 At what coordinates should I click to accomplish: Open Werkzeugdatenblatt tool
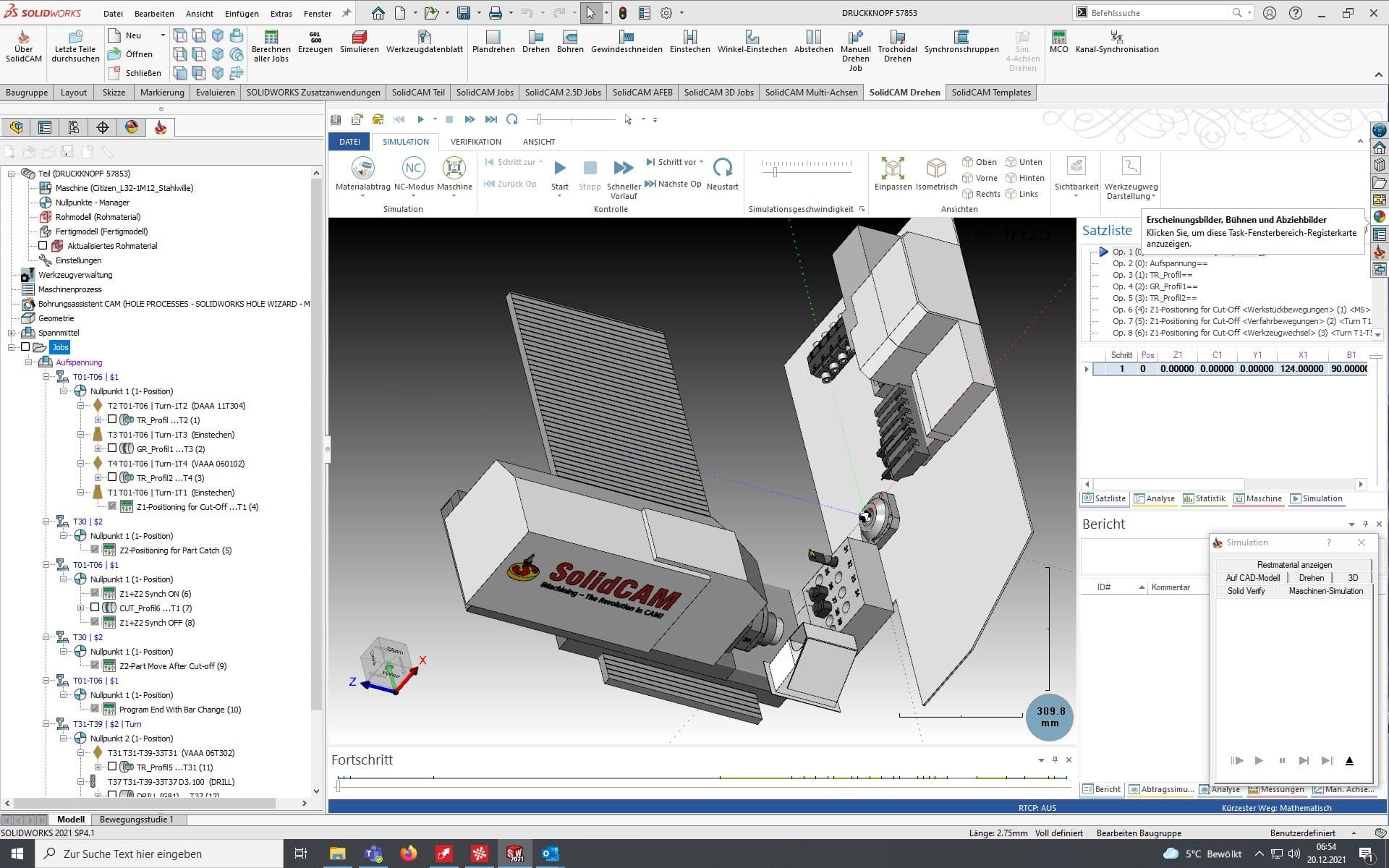(x=425, y=42)
